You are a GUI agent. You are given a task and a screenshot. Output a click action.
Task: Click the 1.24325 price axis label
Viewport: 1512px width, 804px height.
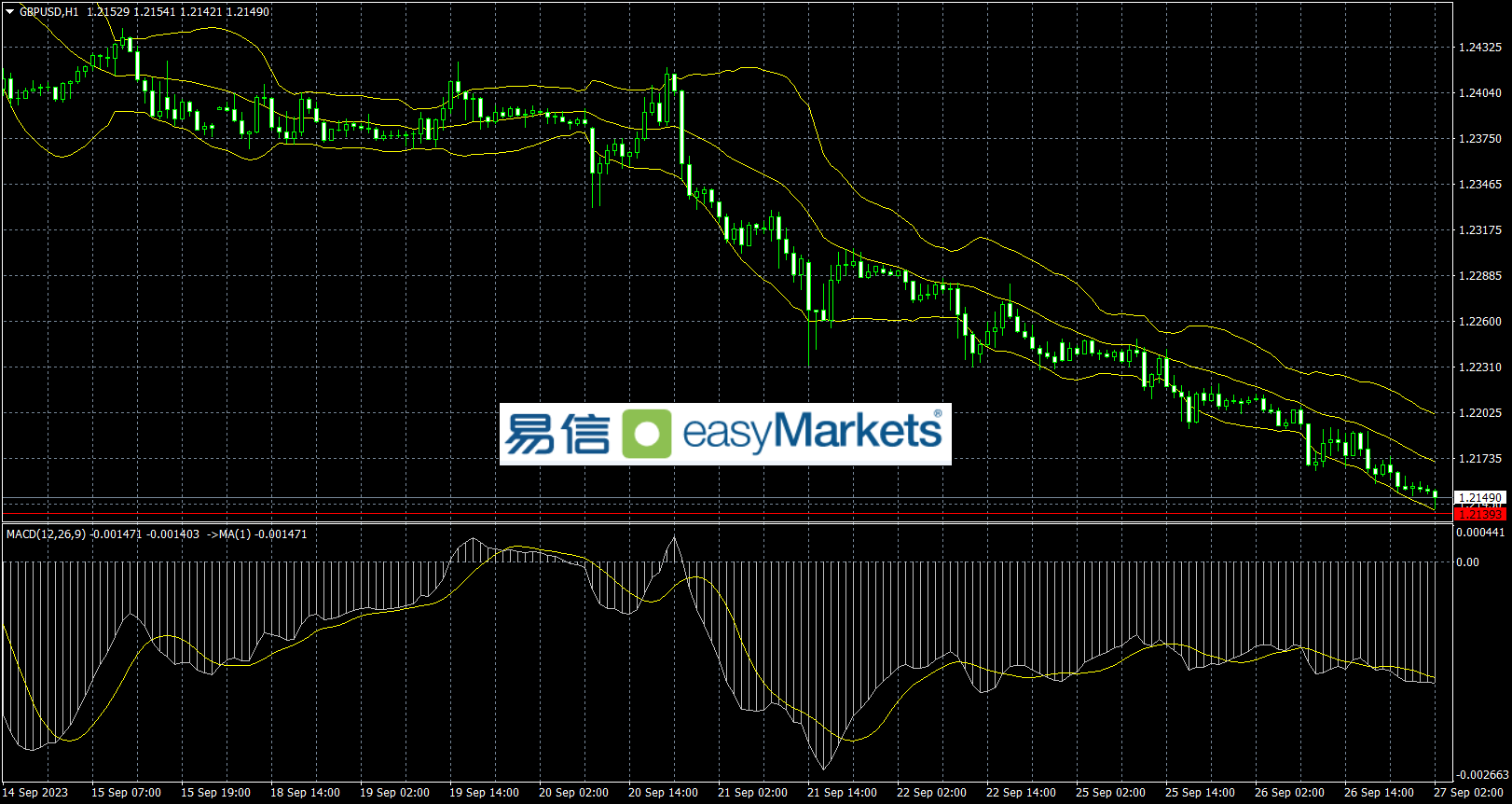tap(1480, 48)
